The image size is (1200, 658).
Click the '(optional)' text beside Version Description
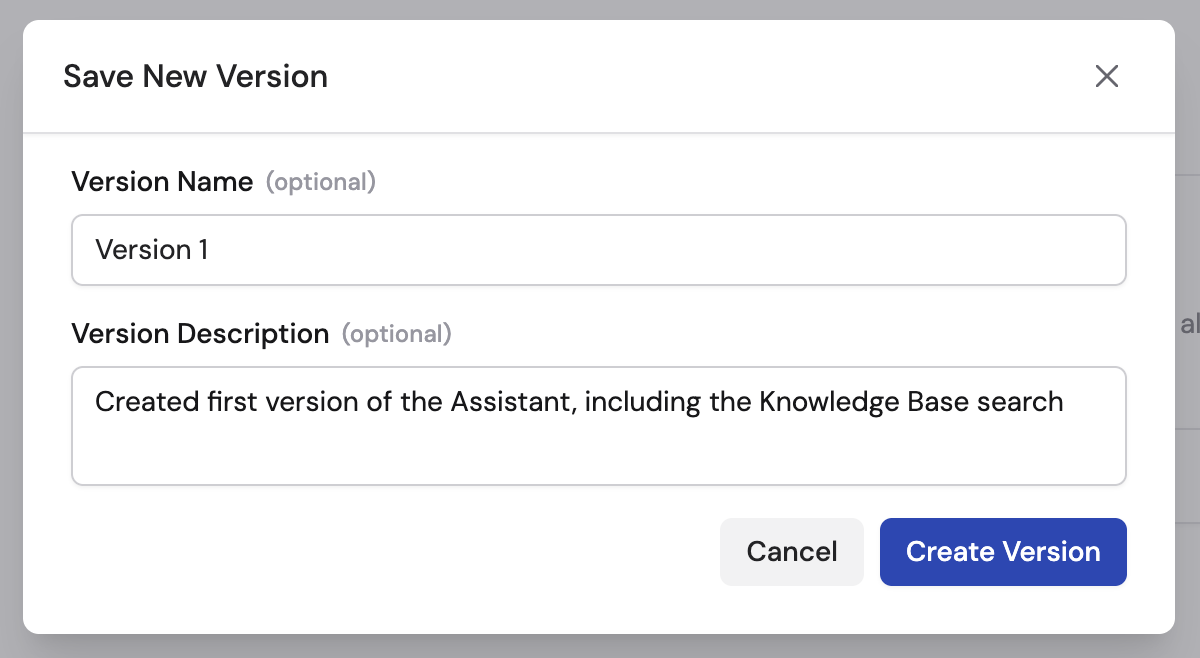click(397, 334)
